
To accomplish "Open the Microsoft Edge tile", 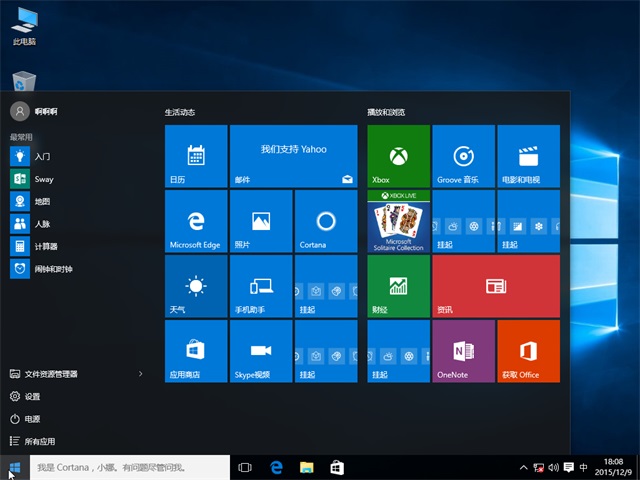I will pos(196,221).
